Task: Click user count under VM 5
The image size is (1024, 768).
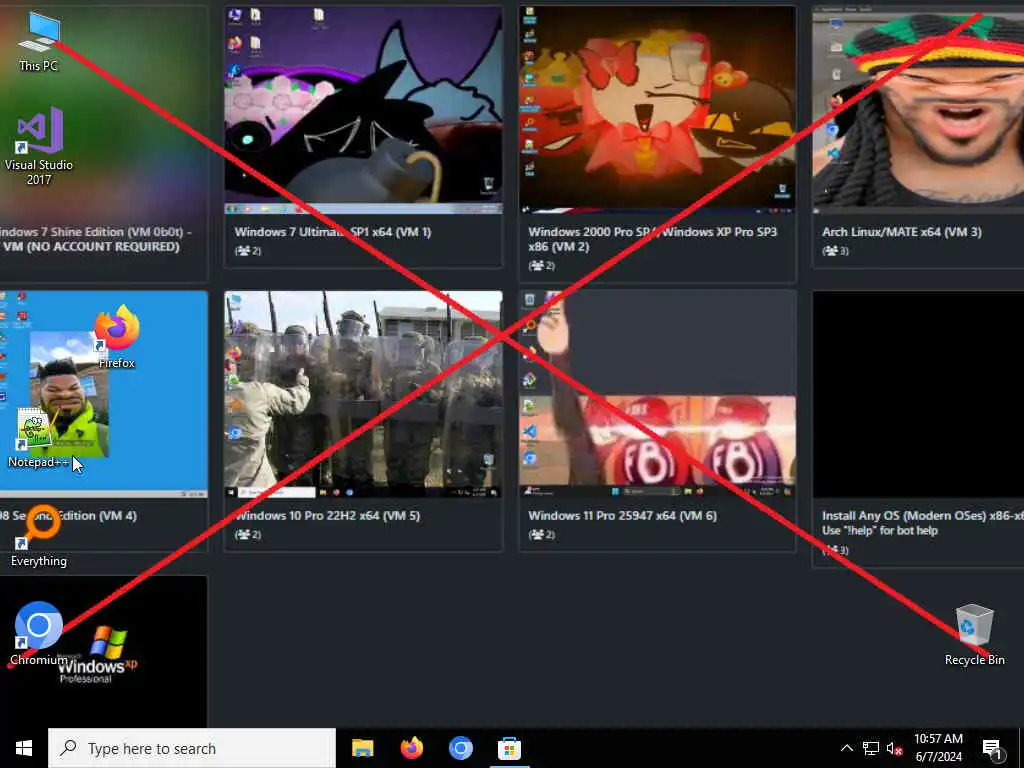Action: coord(248,535)
